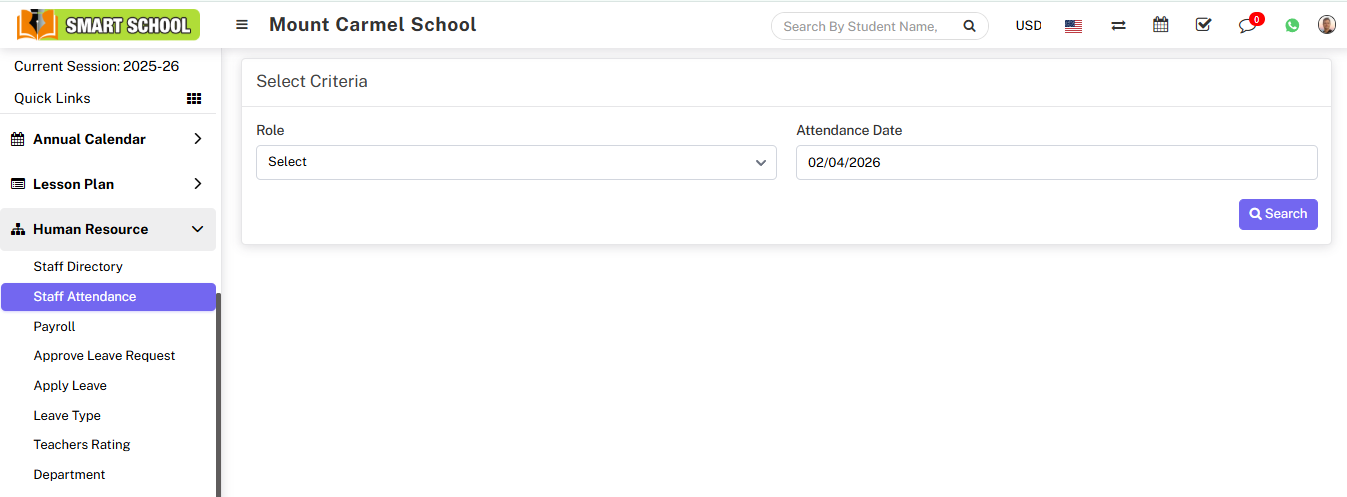The height and width of the screenshot is (497, 1347).
Task: Open the task checklist icon
Action: pos(1203,25)
